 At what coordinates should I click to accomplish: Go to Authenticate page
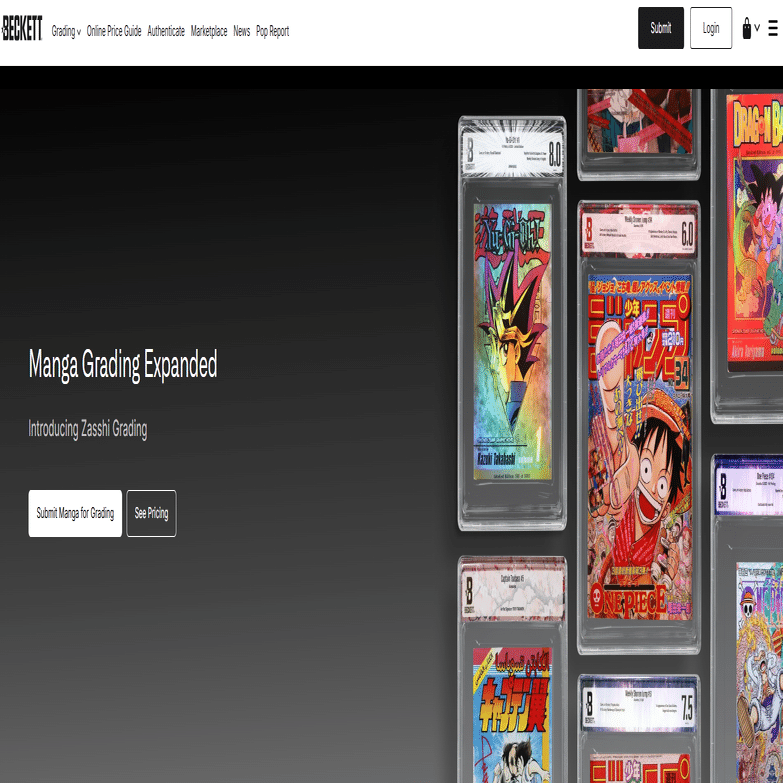(166, 31)
